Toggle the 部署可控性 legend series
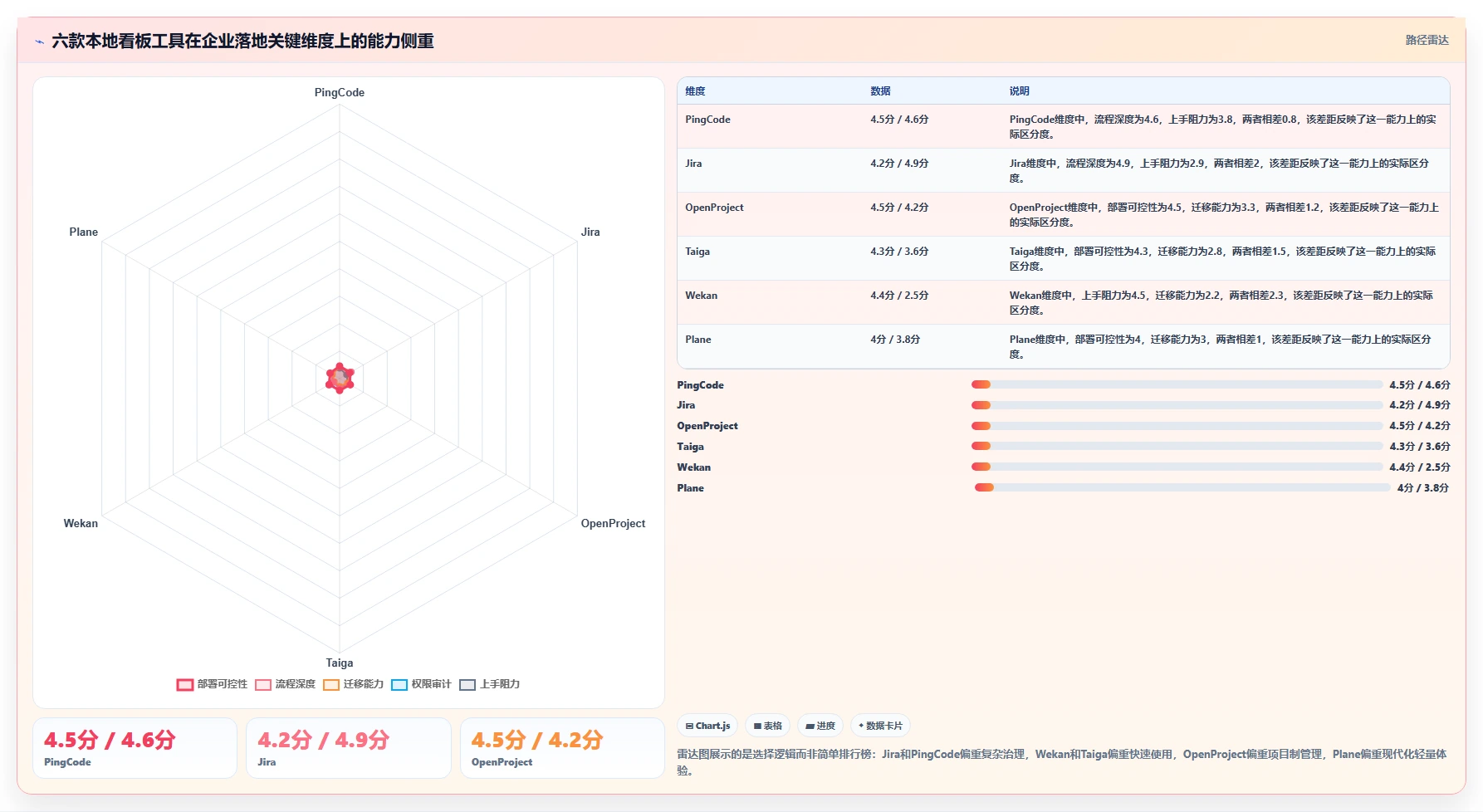This screenshot has width=1483, height=812. click(213, 684)
